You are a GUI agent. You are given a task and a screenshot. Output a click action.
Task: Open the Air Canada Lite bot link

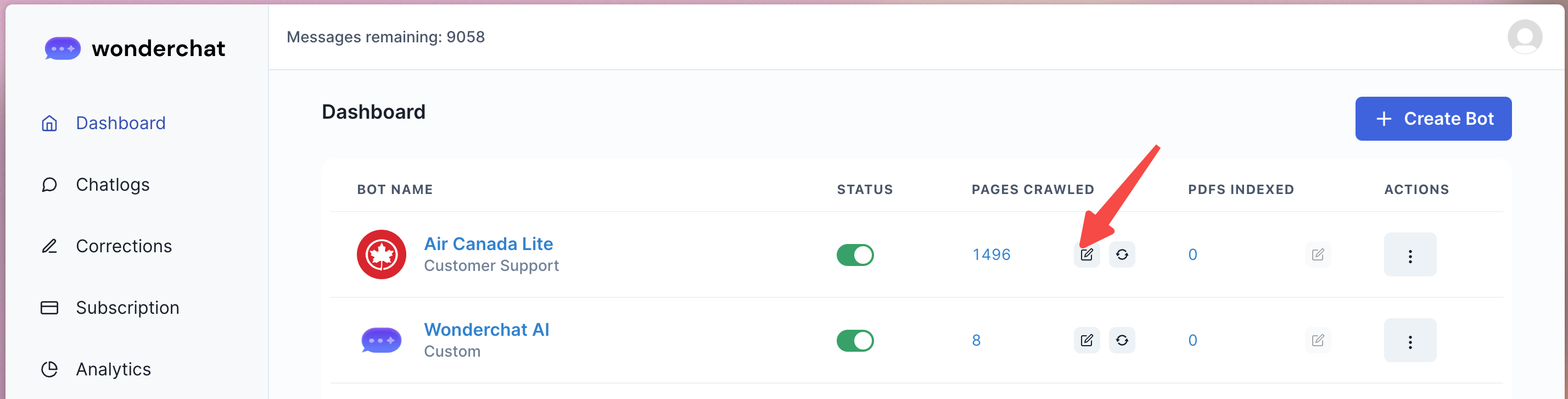tap(488, 243)
